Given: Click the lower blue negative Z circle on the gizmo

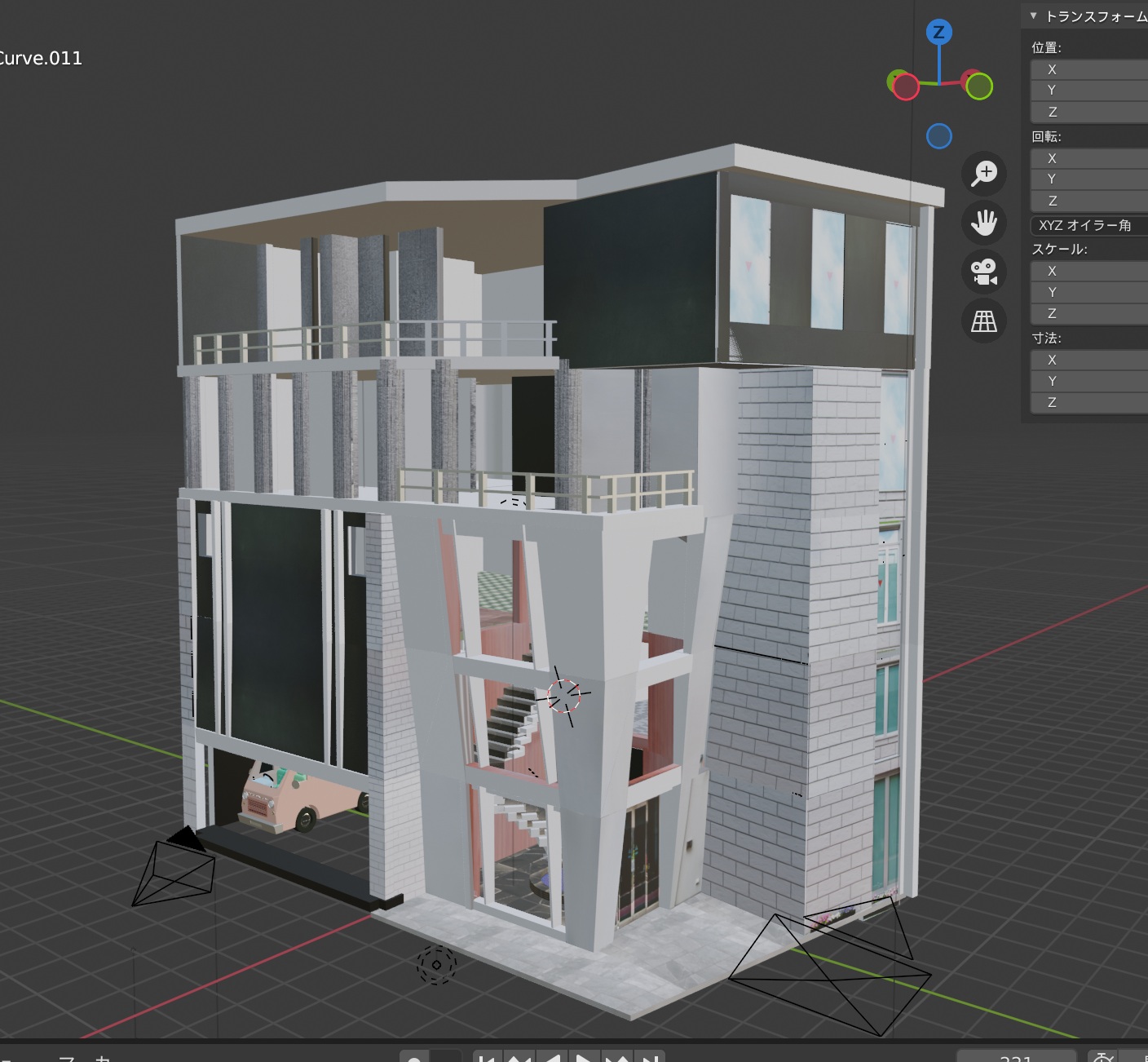Looking at the screenshot, I should click(939, 136).
